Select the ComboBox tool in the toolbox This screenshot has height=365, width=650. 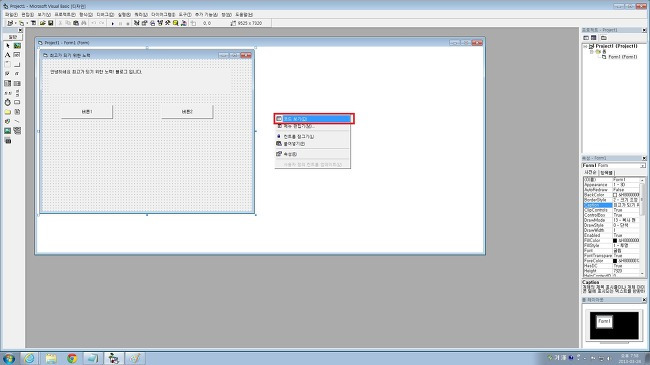(x=7, y=83)
